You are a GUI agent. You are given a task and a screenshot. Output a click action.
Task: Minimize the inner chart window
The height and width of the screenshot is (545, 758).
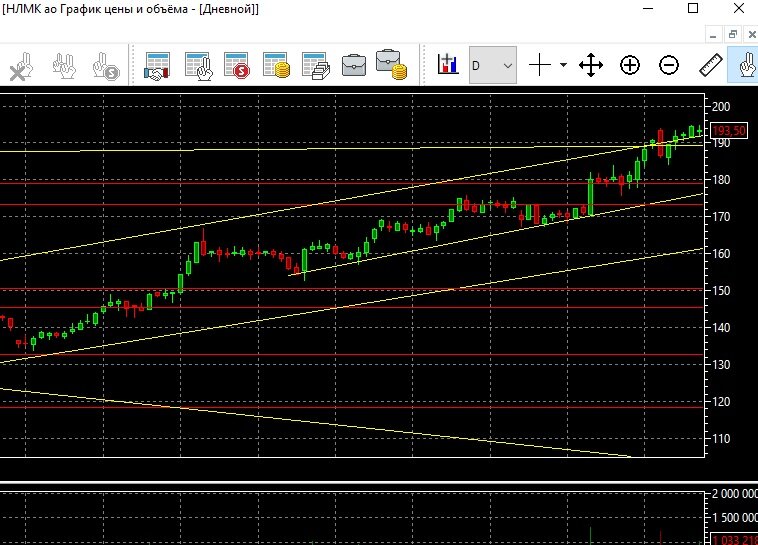click(x=713, y=35)
